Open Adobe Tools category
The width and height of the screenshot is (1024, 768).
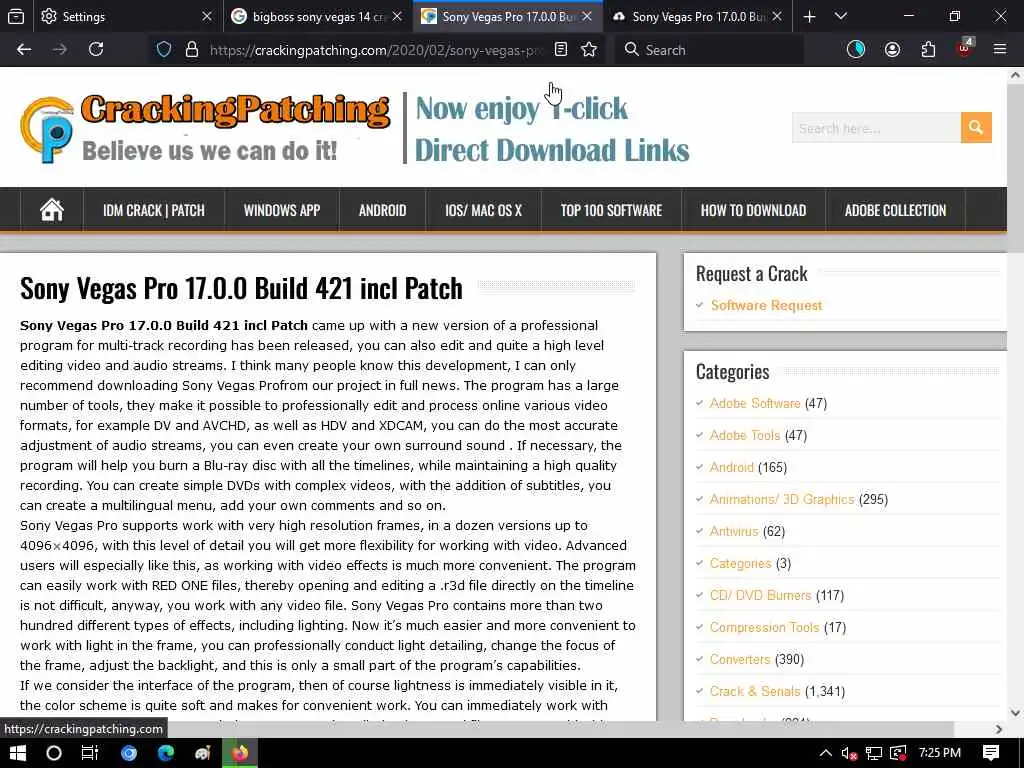(744, 436)
